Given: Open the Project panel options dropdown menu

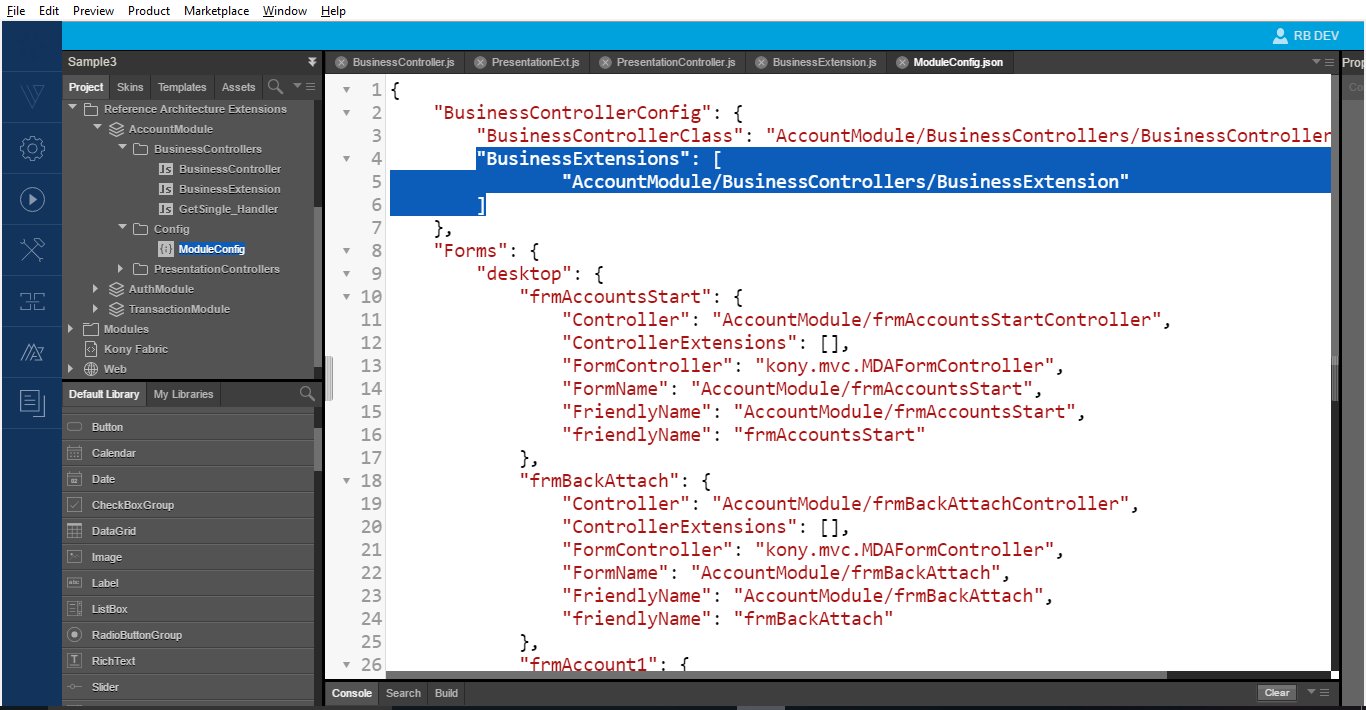Looking at the screenshot, I should coord(303,87).
